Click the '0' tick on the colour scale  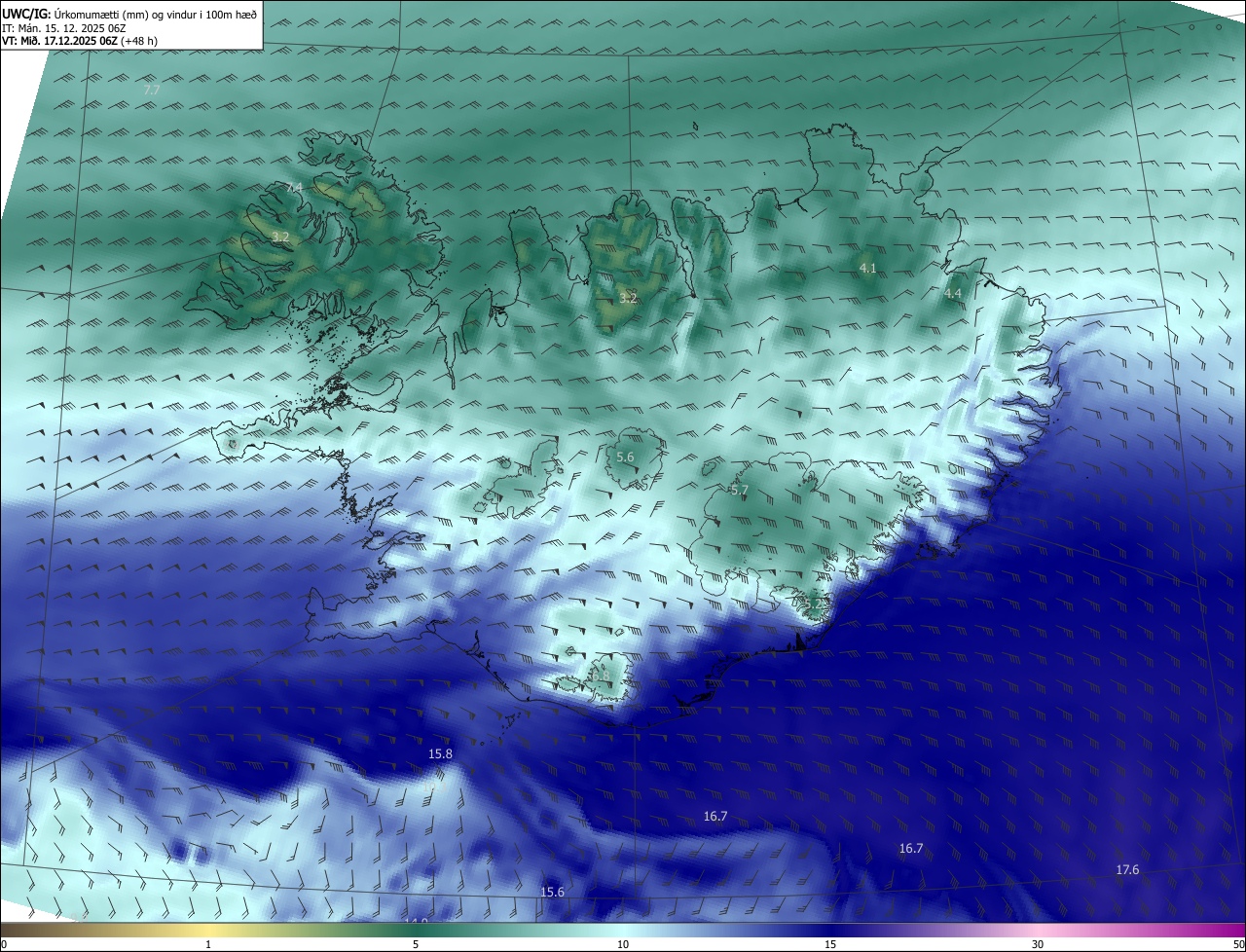[4, 944]
